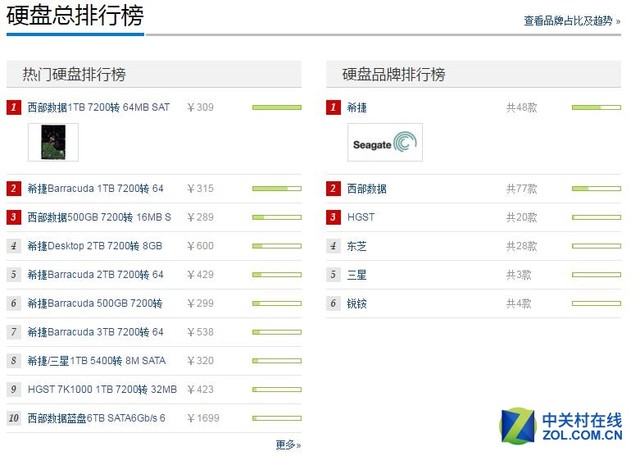Click rank badge 3 beside HGST brand

coord(333,217)
